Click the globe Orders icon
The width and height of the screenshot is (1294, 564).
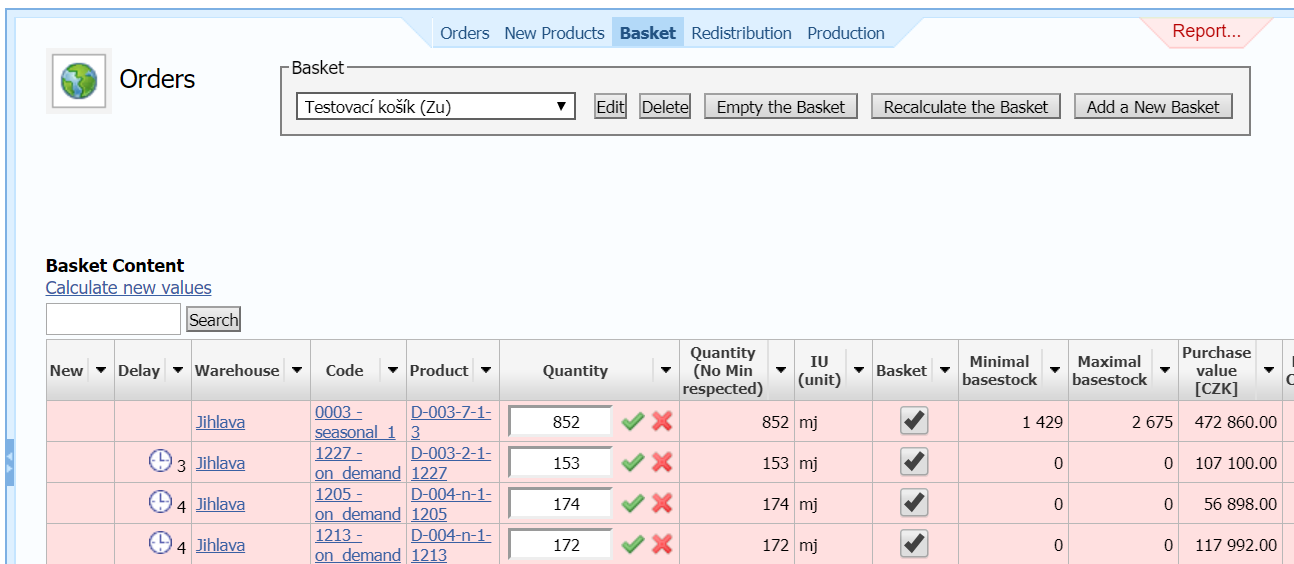[x=79, y=80]
